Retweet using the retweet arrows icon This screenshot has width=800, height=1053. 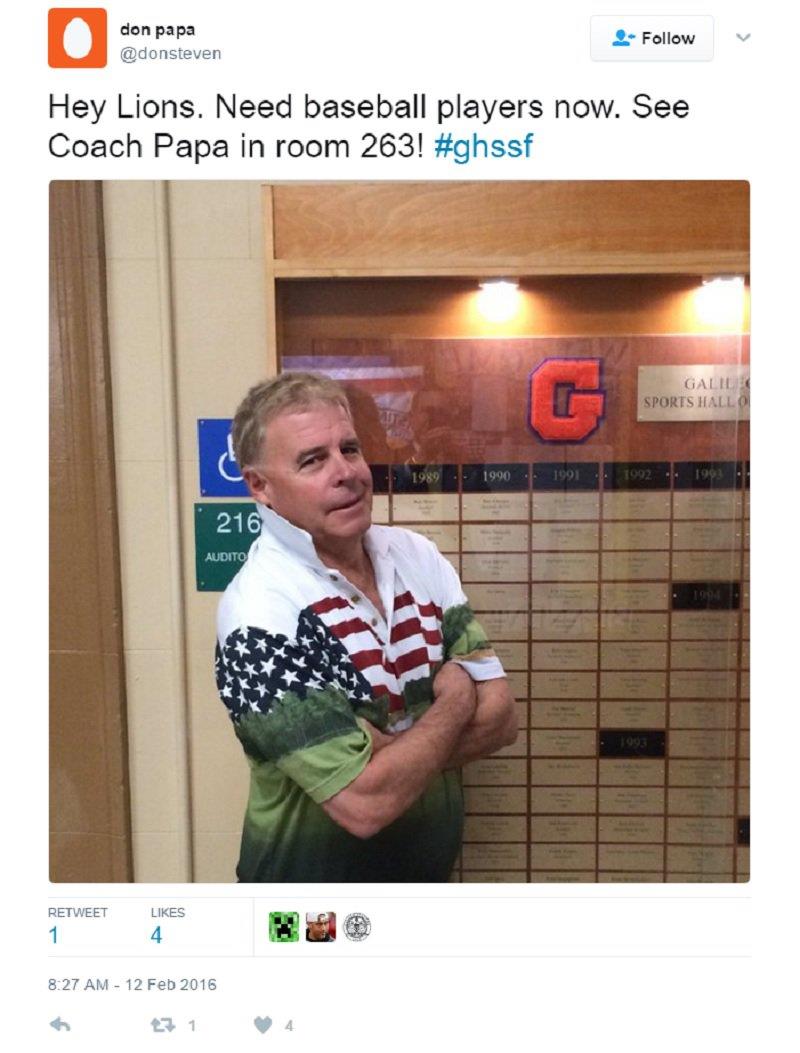coord(162,1025)
